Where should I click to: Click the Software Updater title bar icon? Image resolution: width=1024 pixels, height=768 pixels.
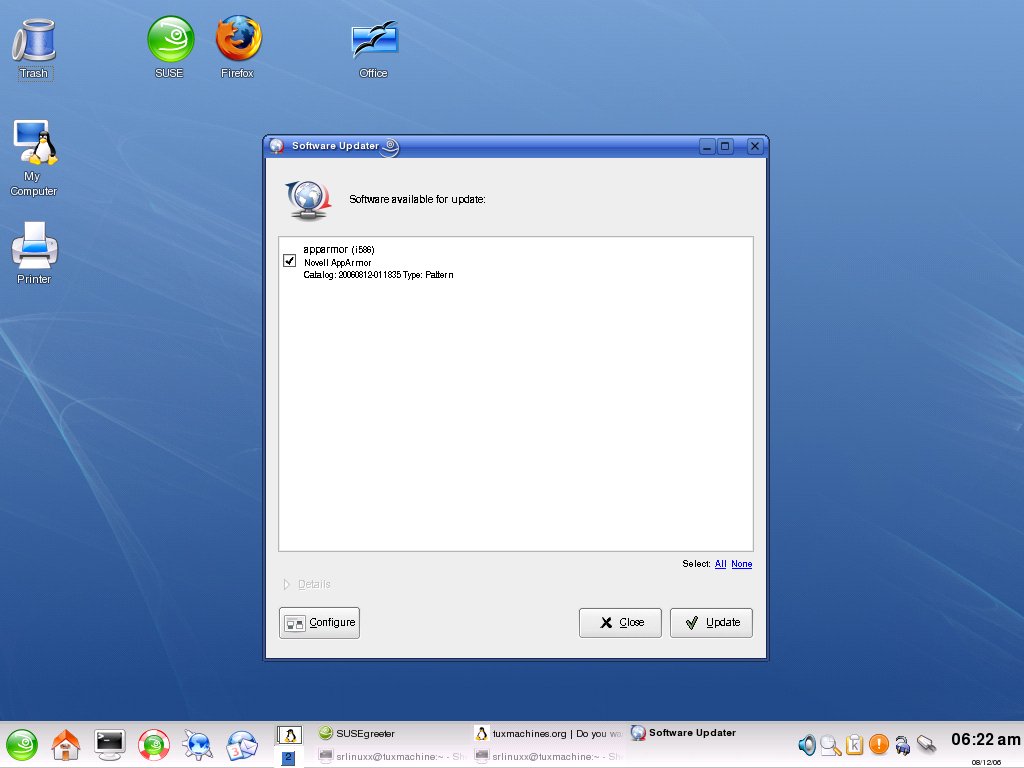(x=277, y=146)
